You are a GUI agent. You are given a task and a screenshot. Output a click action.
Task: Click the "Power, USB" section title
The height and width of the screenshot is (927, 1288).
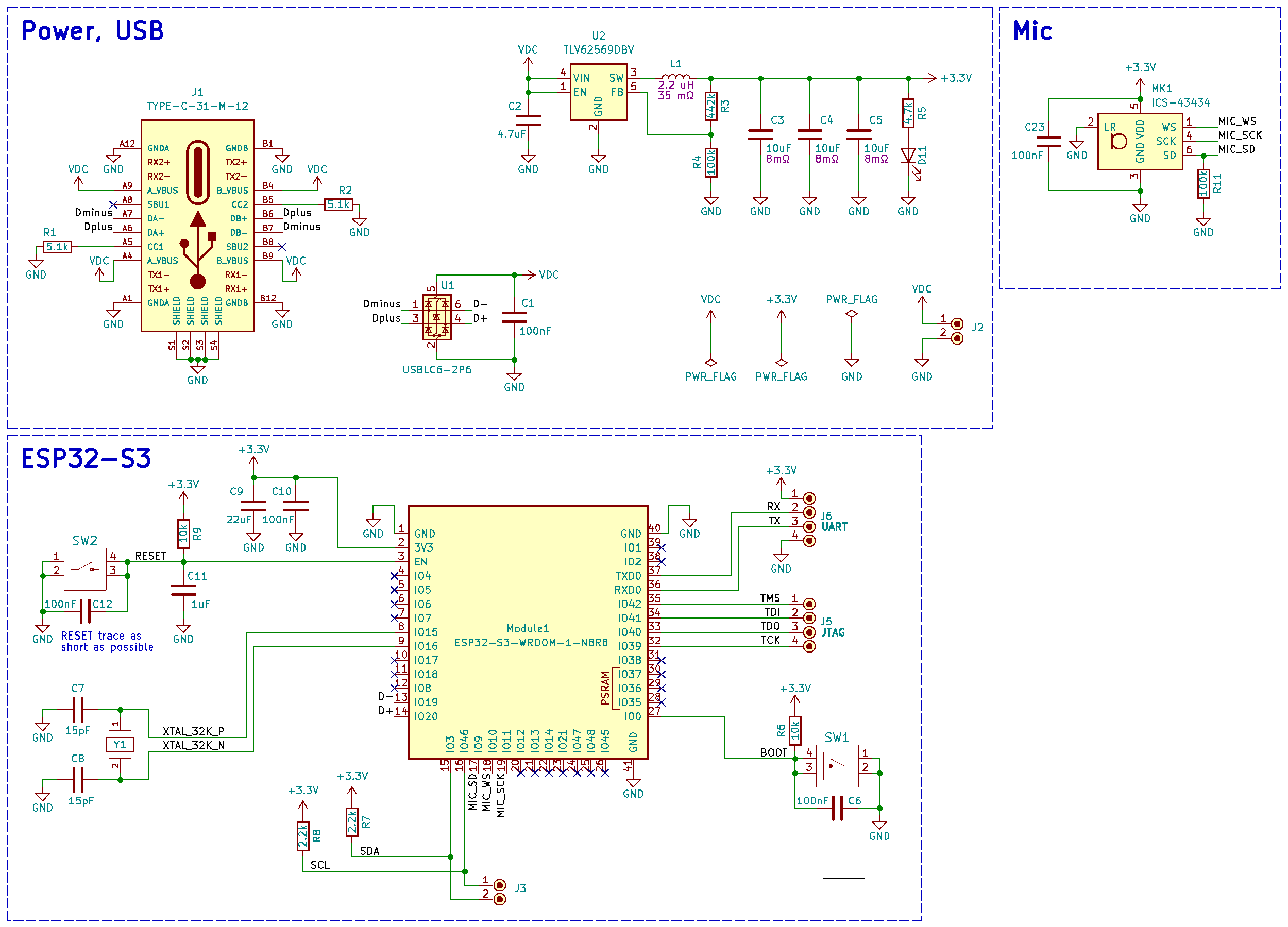pos(93,31)
